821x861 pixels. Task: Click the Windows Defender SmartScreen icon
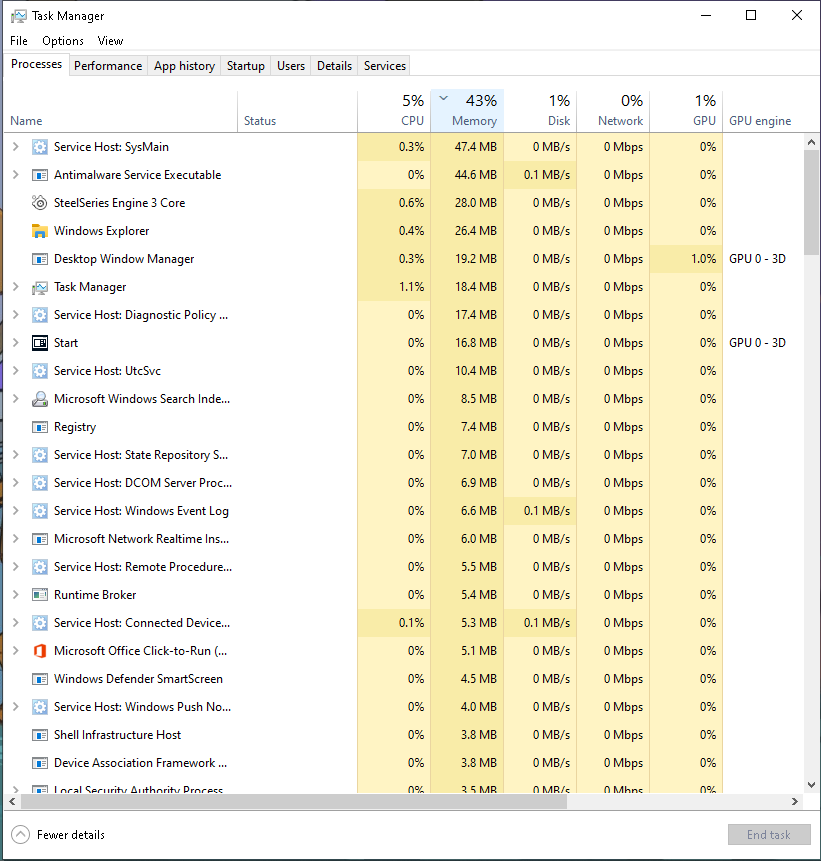coord(40,679)
